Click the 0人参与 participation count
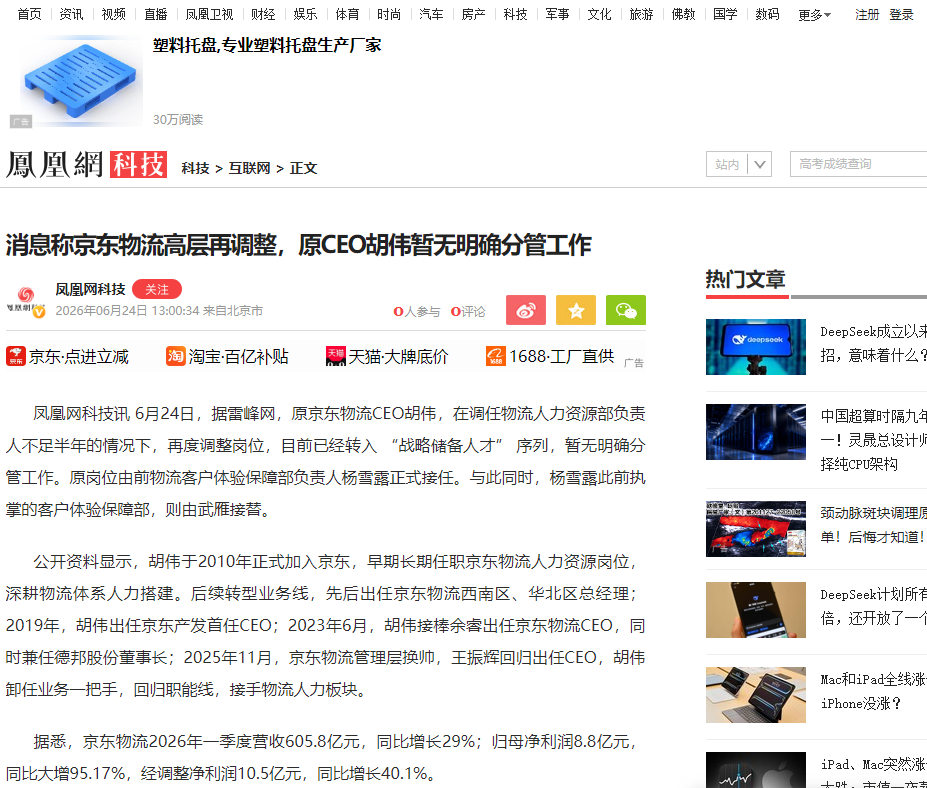This screenshot has height=788, width=927. point(417,312)
